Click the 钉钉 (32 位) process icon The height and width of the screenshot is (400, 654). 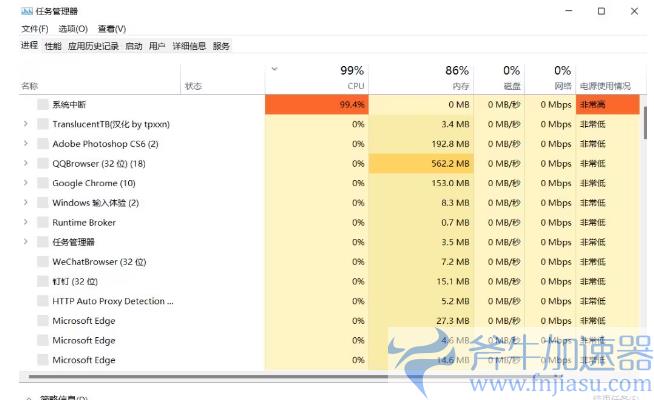pyautogui.click(x=43, y=281)
